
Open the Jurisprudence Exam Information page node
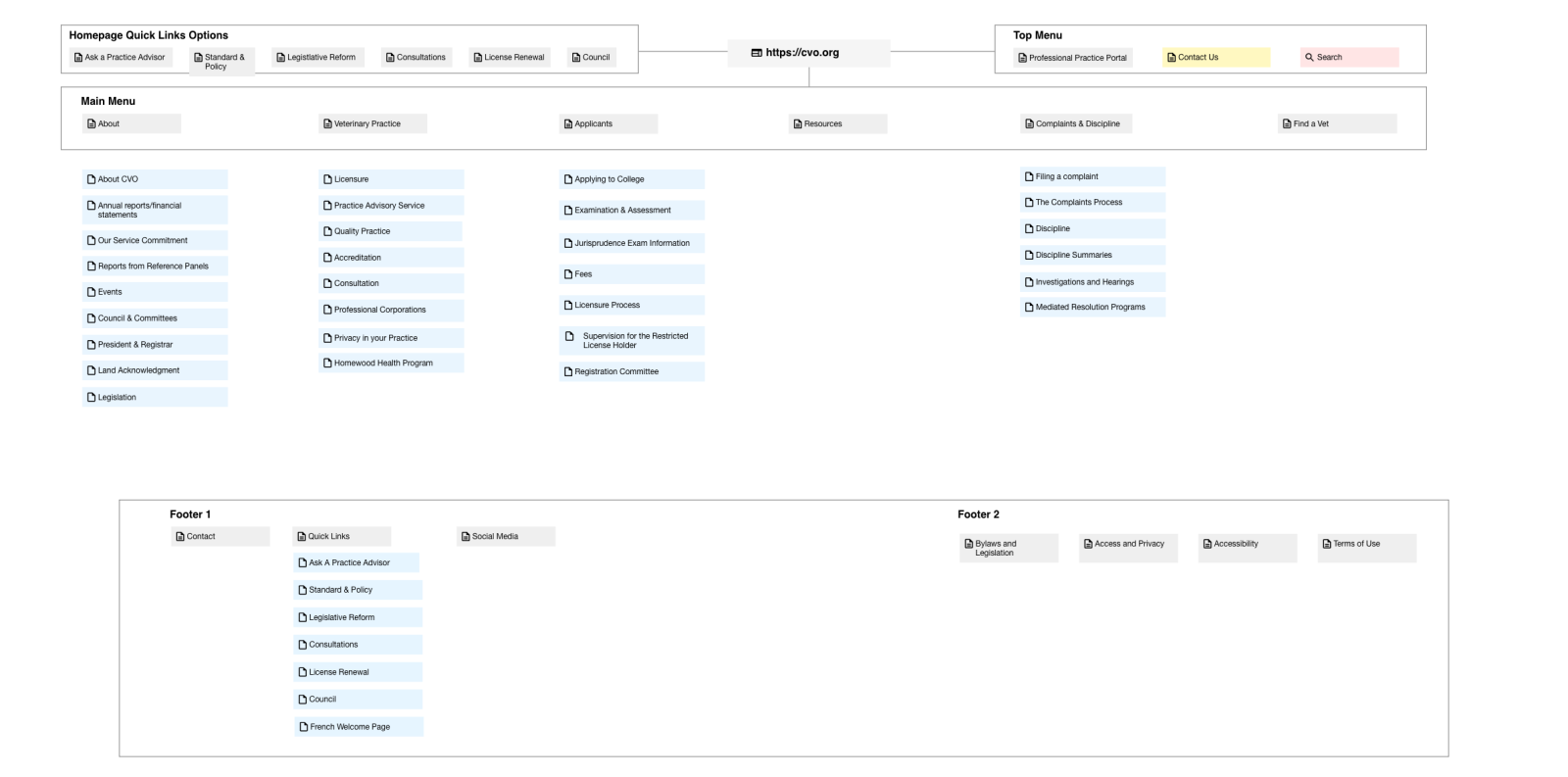(x=631, y=243)
